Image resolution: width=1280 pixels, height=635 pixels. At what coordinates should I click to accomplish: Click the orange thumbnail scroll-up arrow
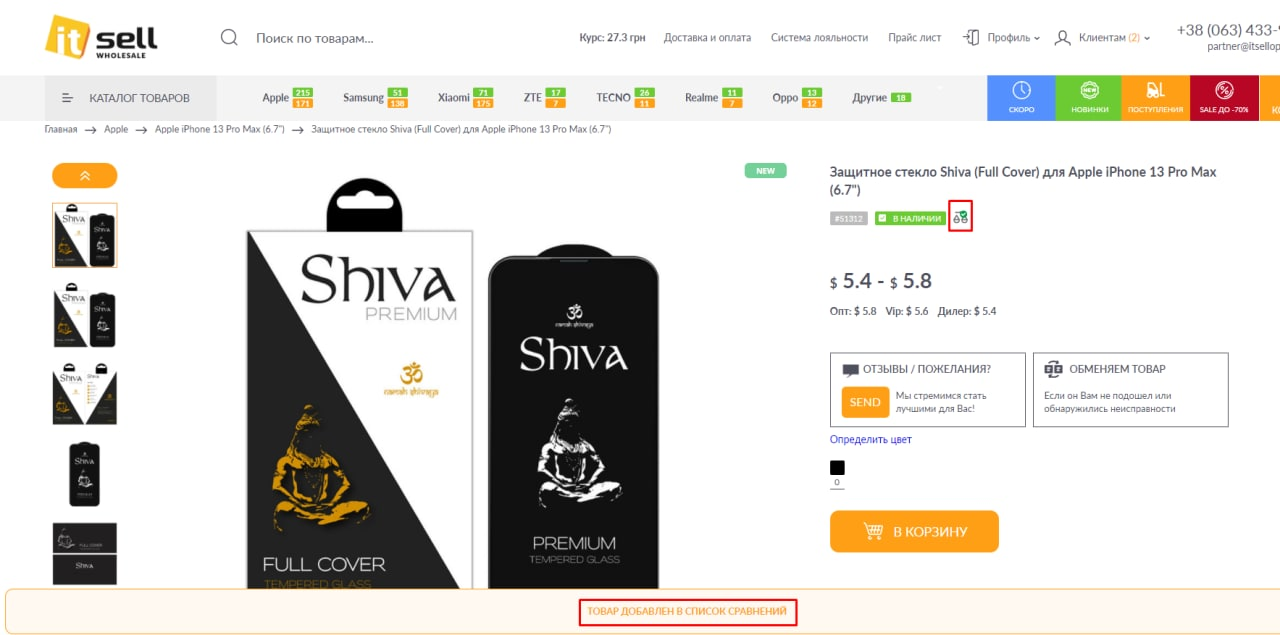85,176
